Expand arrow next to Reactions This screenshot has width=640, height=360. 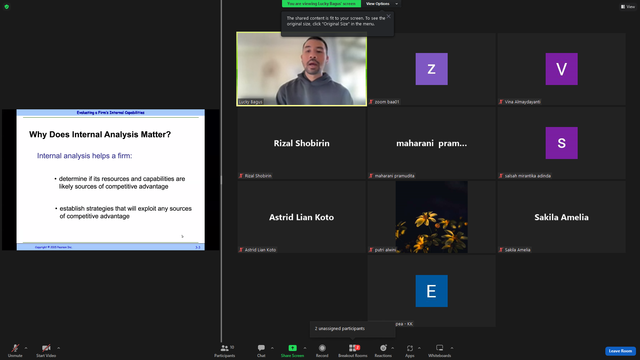pos(393,348)
